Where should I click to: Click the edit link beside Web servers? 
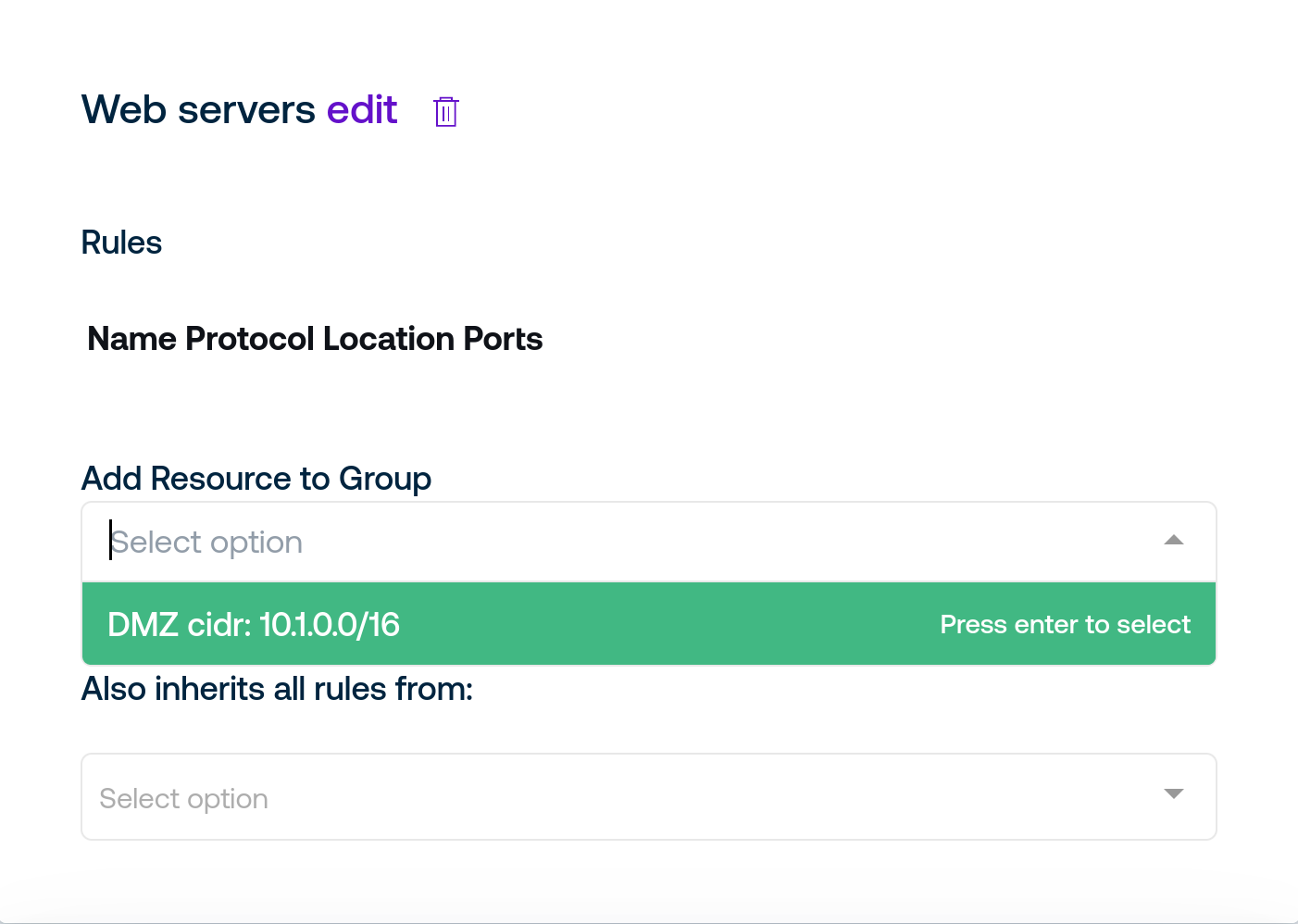362,110
